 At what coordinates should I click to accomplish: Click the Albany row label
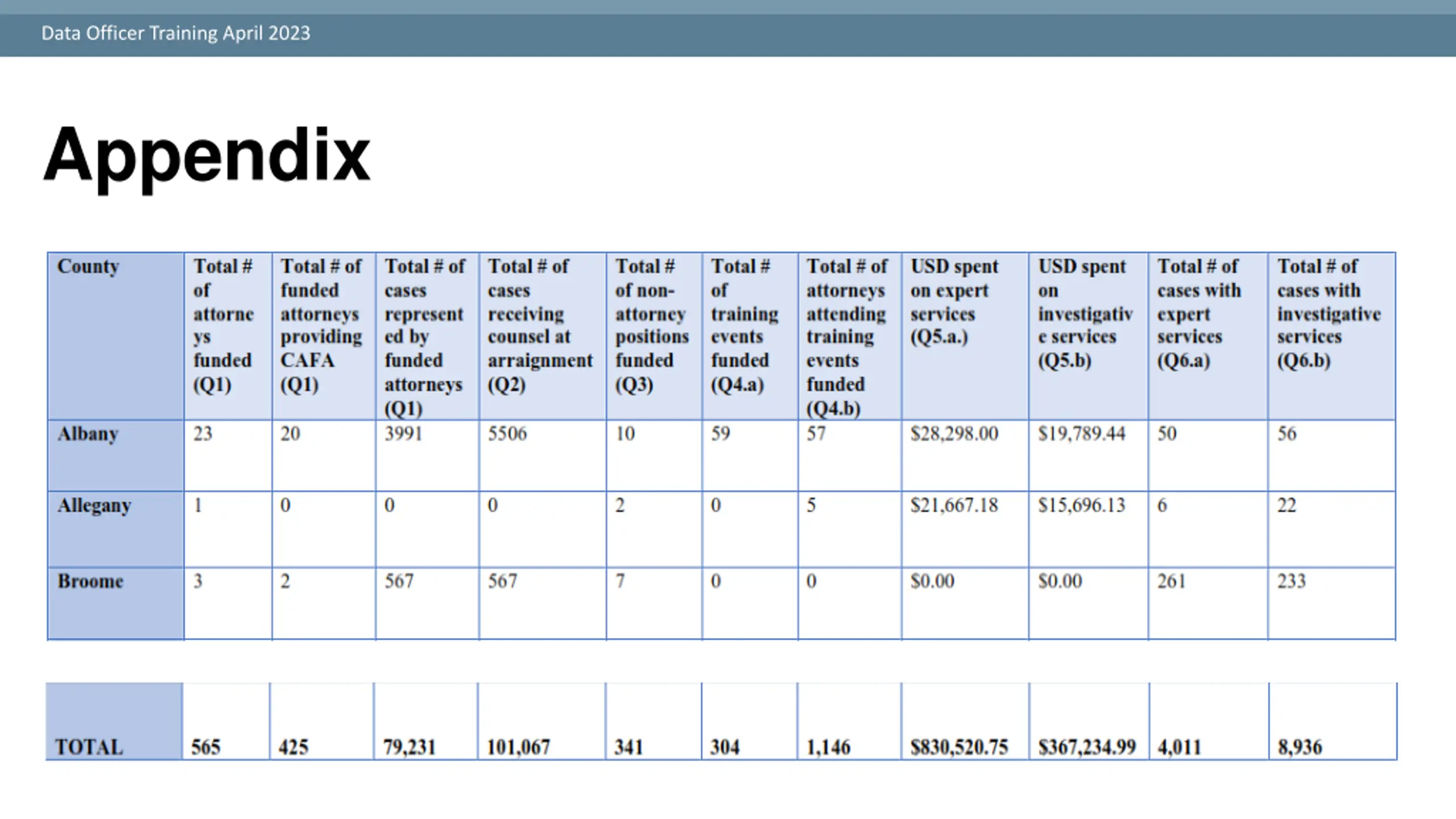(x=88, y=434)
